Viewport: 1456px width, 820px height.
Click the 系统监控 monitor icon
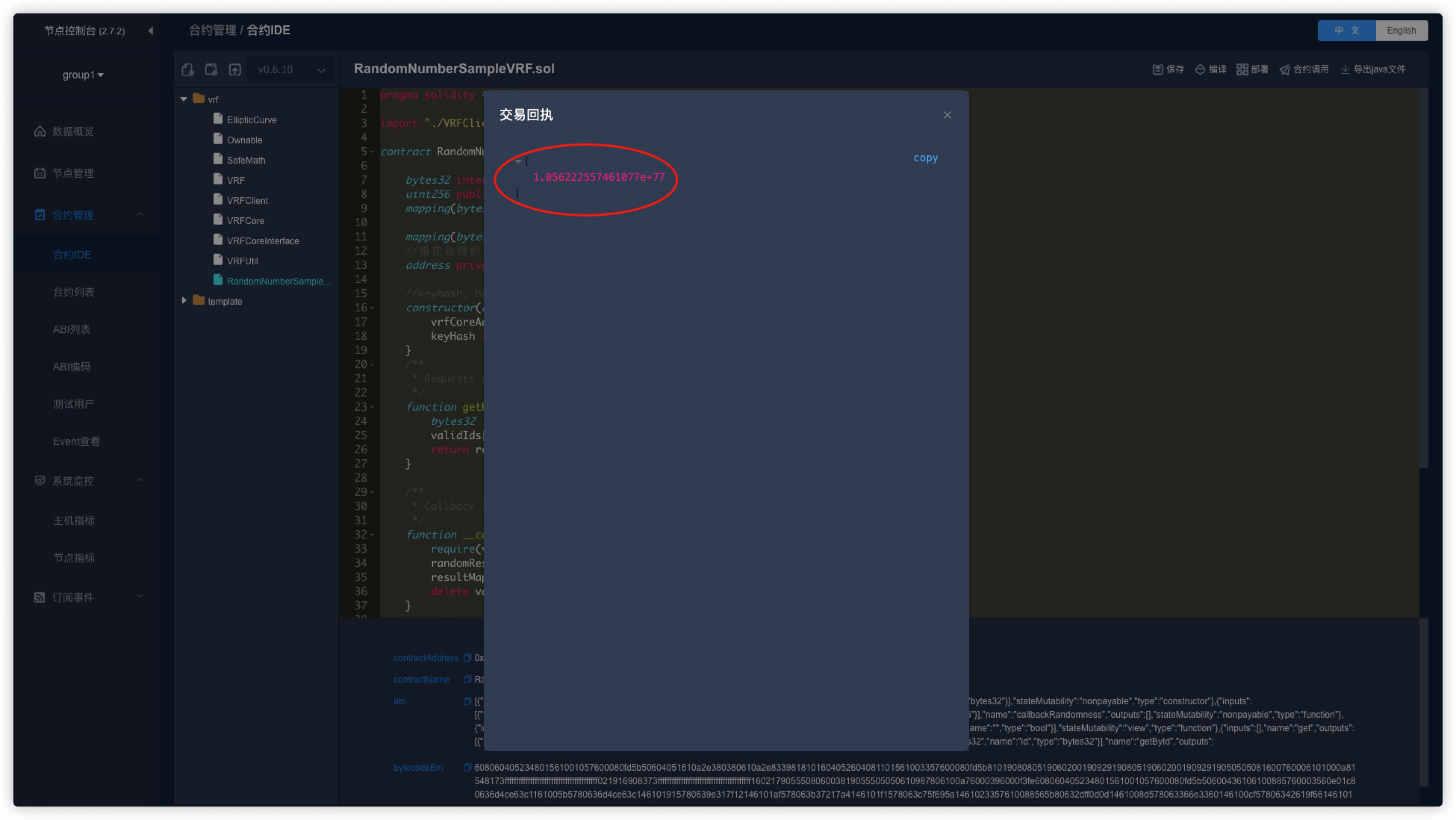coord(40,481)
